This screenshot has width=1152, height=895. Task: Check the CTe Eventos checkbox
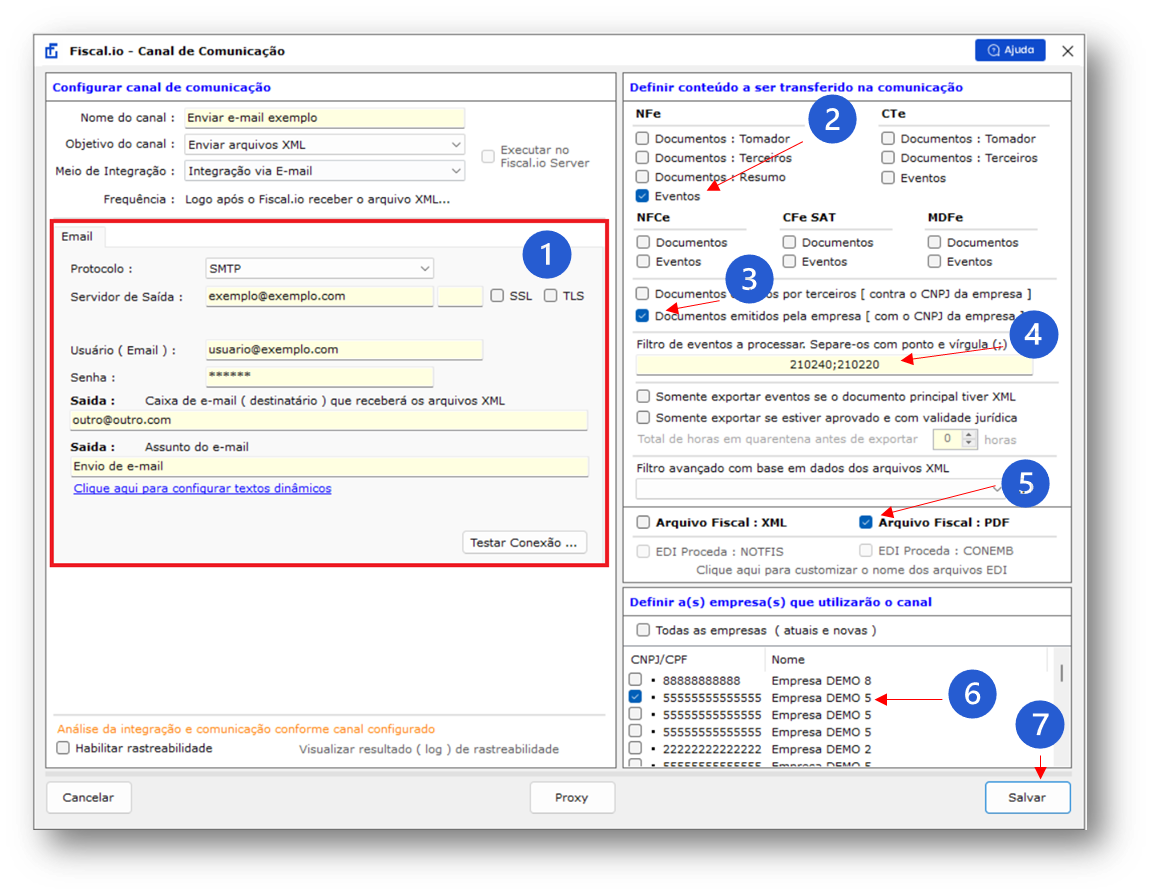(x=888, y=178)
